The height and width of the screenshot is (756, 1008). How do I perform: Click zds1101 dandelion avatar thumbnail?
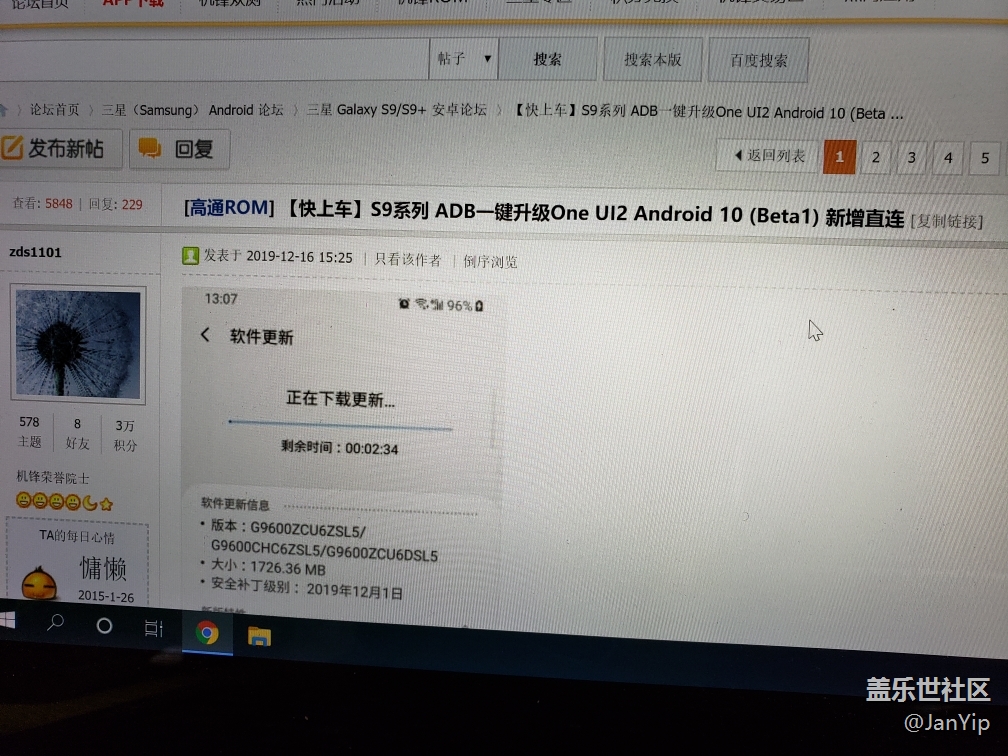click(78, 344)
